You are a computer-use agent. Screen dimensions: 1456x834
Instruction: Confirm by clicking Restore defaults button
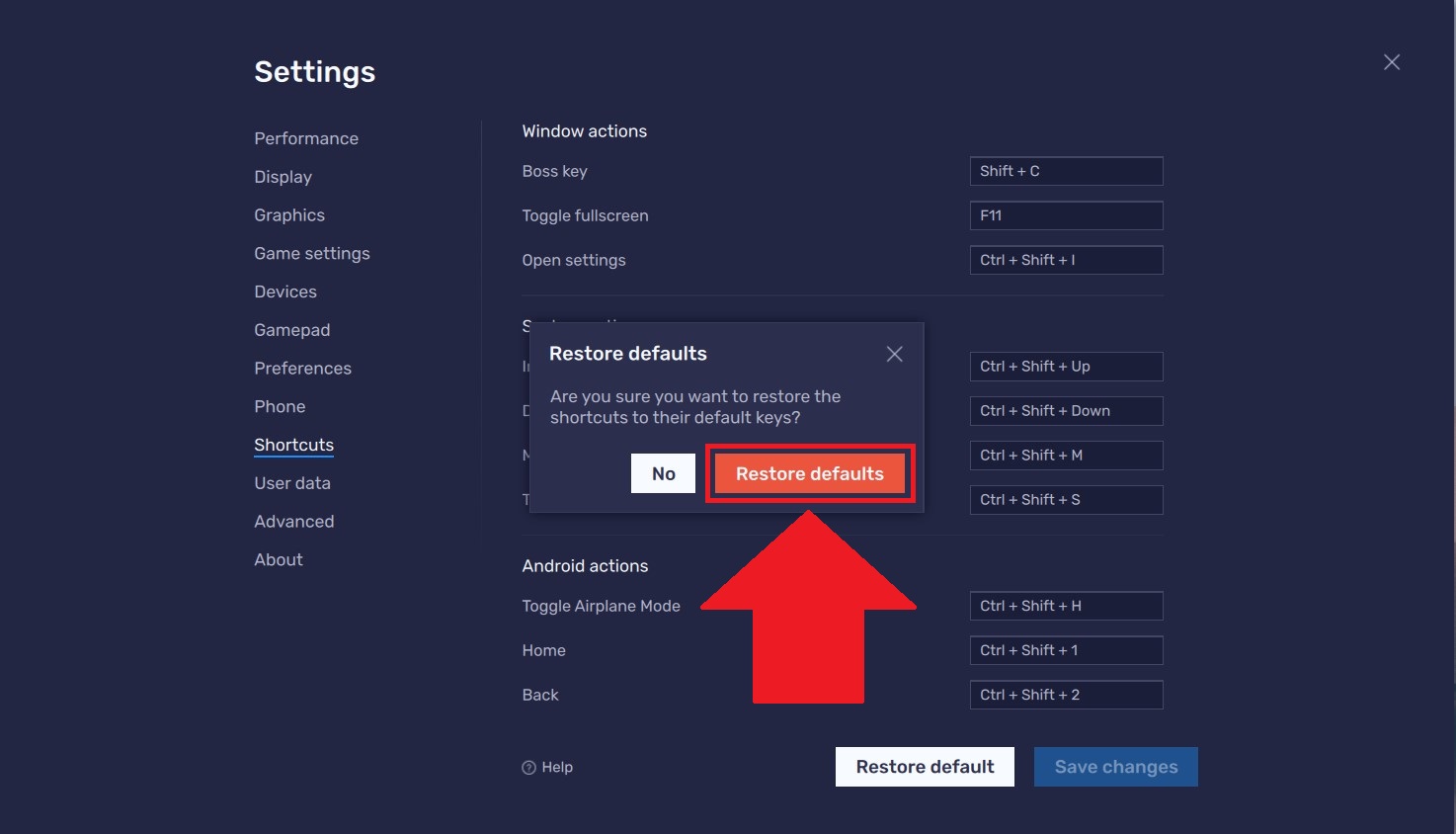pos(809,473)
